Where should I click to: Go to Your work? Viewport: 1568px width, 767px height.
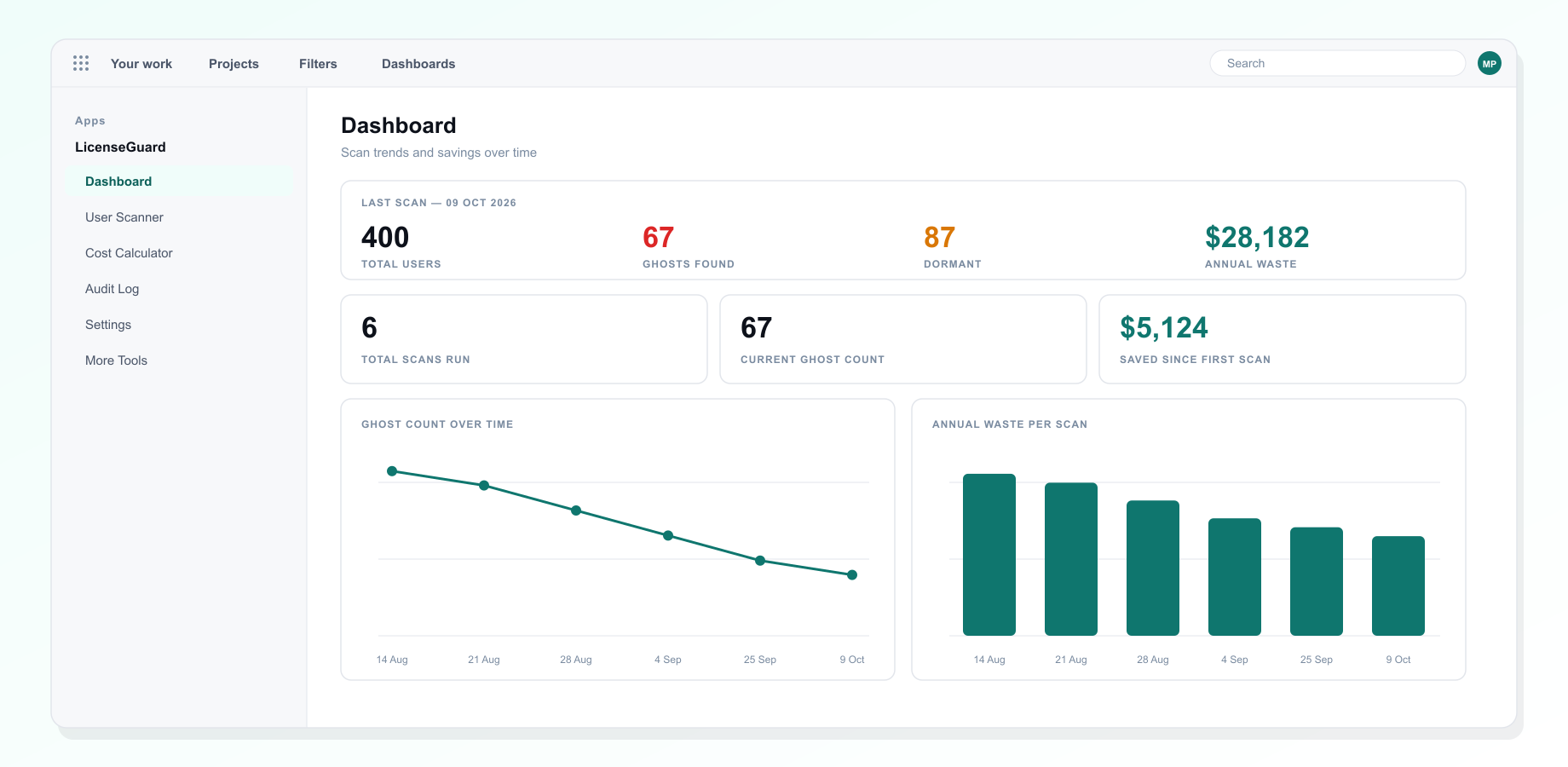[141, 64]
